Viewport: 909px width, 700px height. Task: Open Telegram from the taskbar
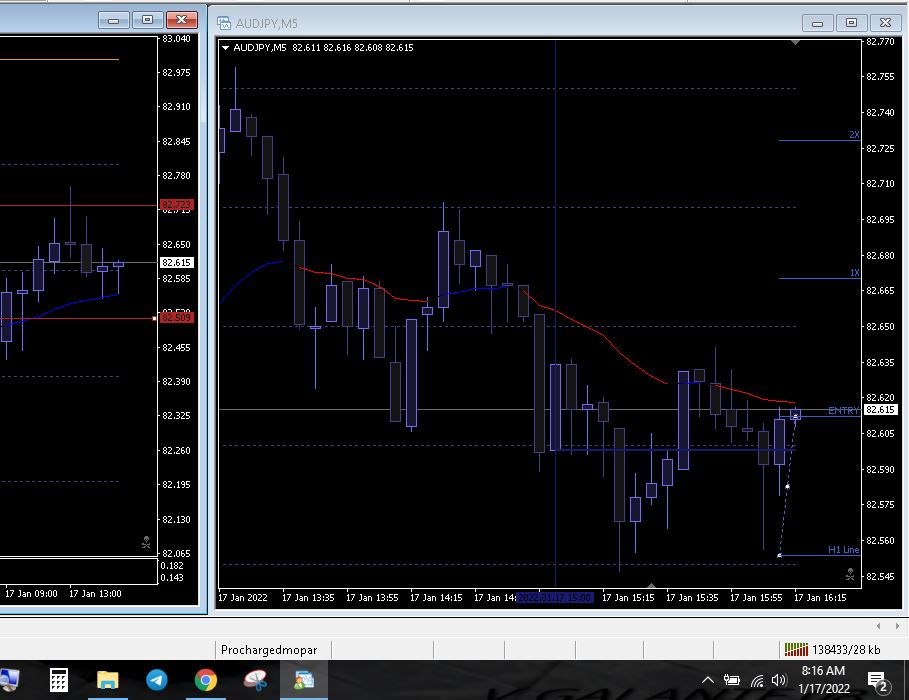[157, 680]
